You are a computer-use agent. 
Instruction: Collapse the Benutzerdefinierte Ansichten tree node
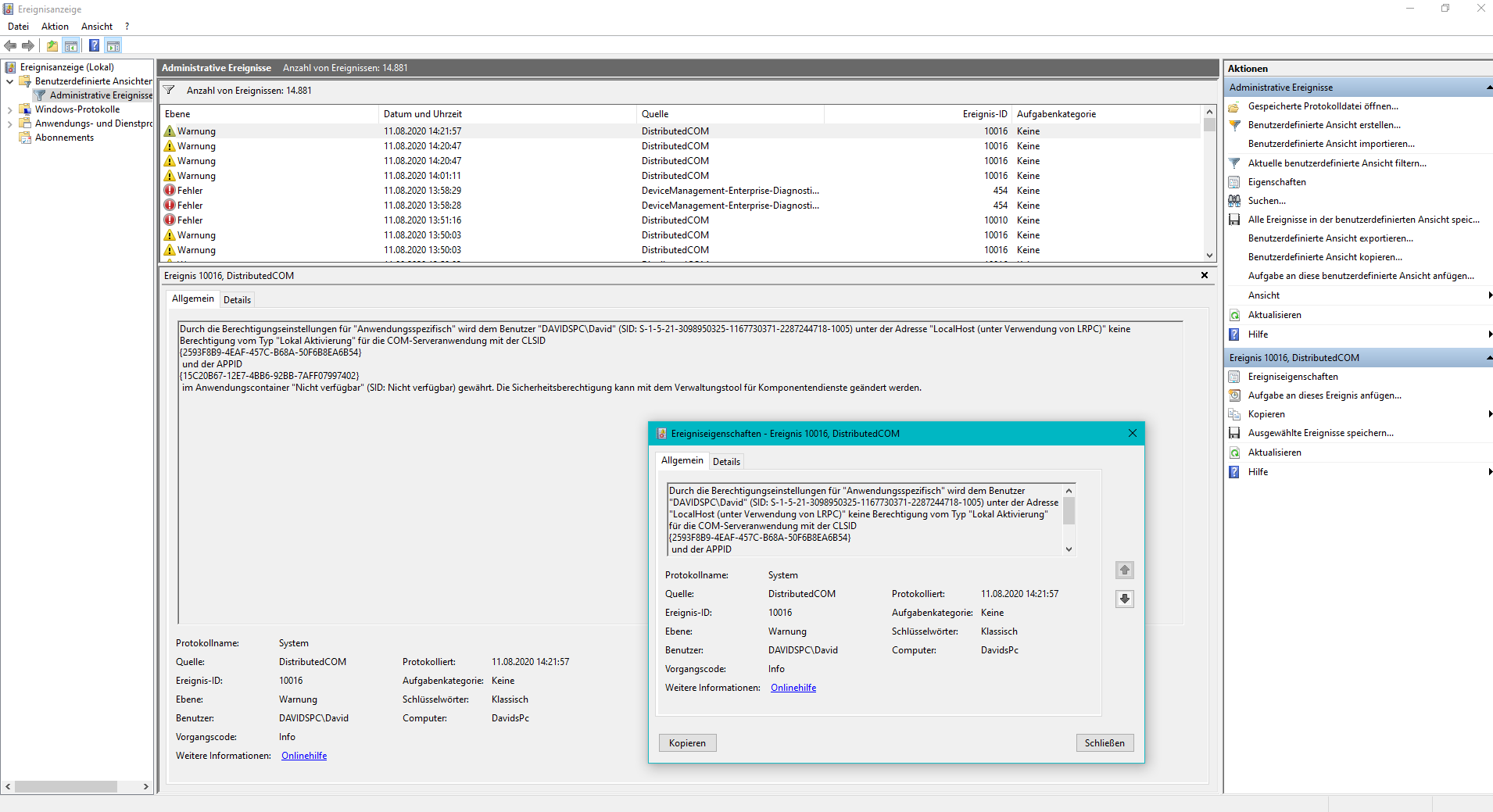(x=9, y=81)
